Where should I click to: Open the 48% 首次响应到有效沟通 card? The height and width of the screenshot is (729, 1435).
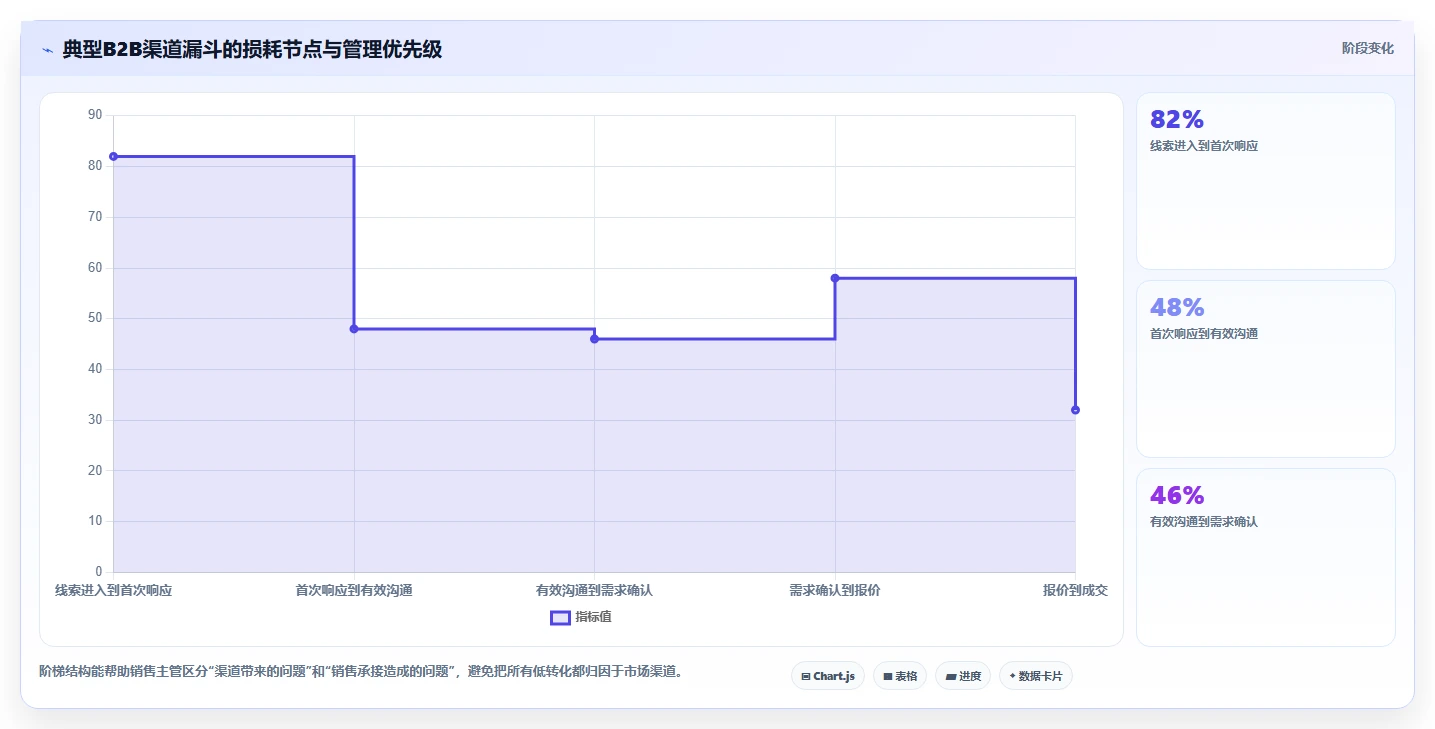pos(1266,369)
